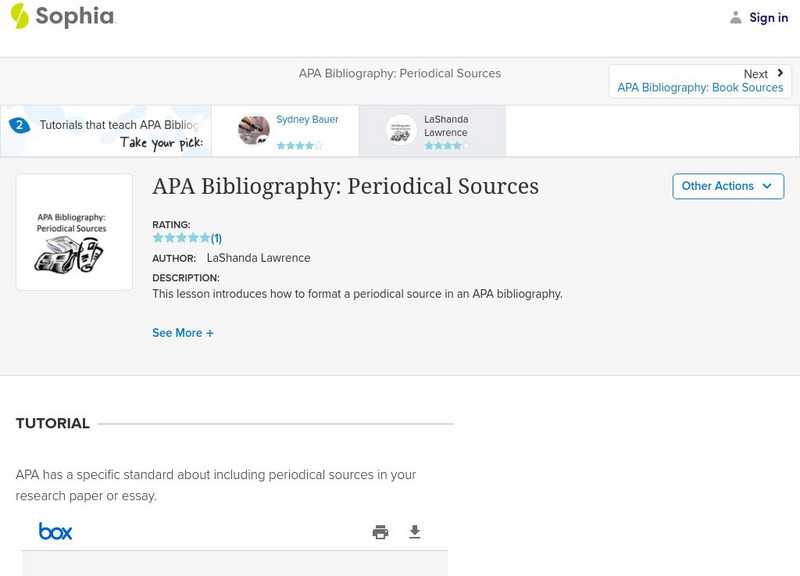This screenshot has width=800, height=576.
Task: Click the APA Bibliography: Periodical Sources heading
Action: click(345, 186)
